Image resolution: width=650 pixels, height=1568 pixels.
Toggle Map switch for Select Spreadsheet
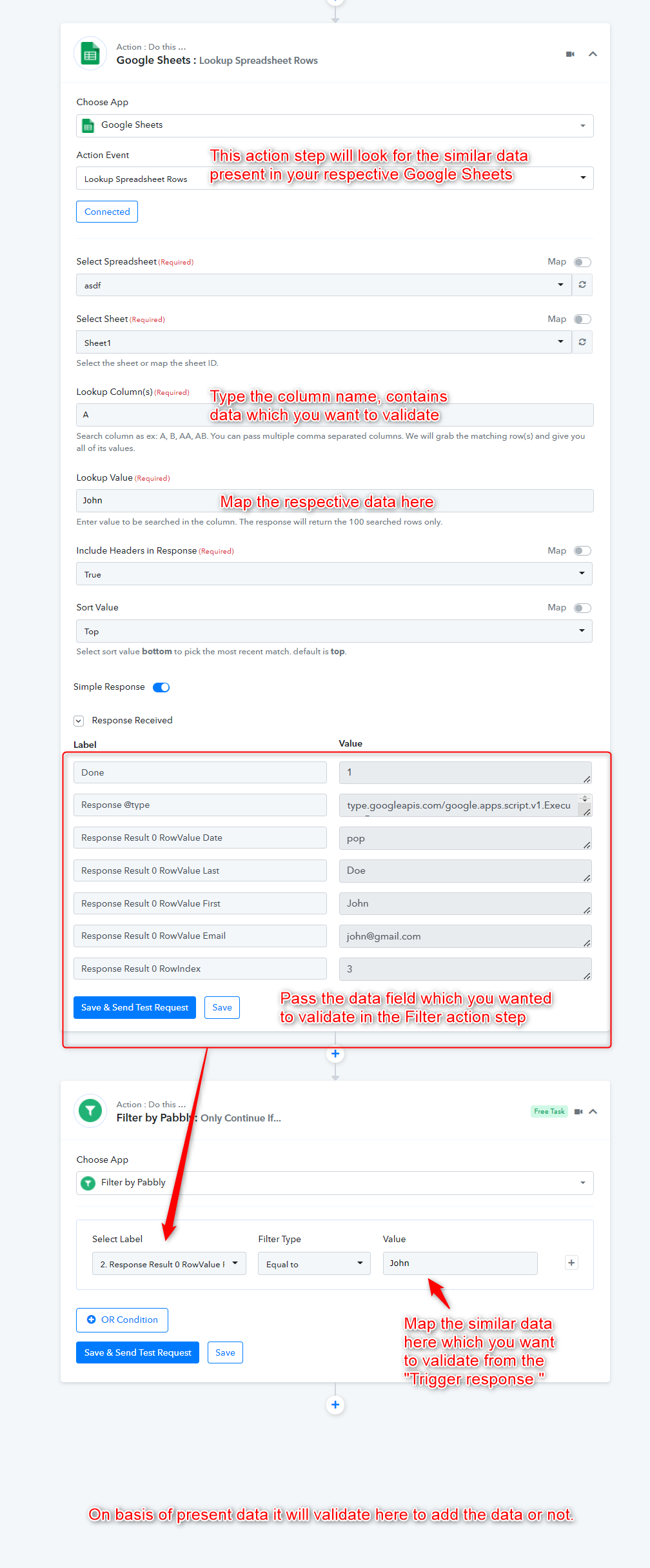pyautogui.click(x=582, y=262)
